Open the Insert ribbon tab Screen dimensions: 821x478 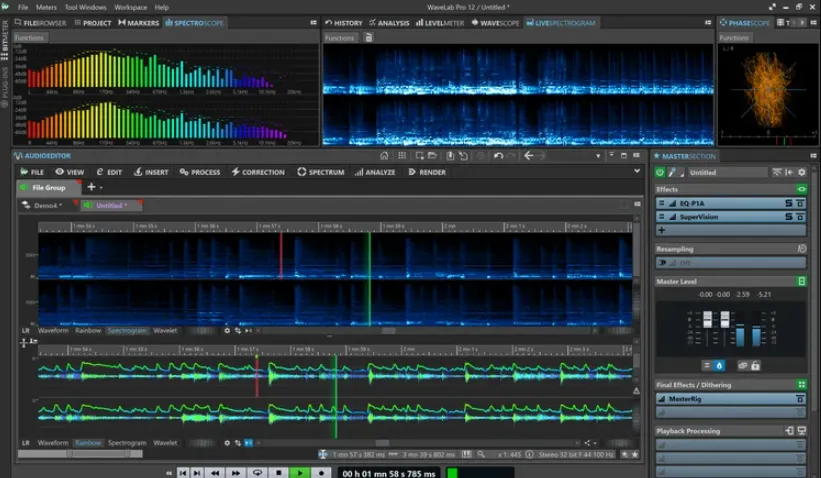click(151, 172)
